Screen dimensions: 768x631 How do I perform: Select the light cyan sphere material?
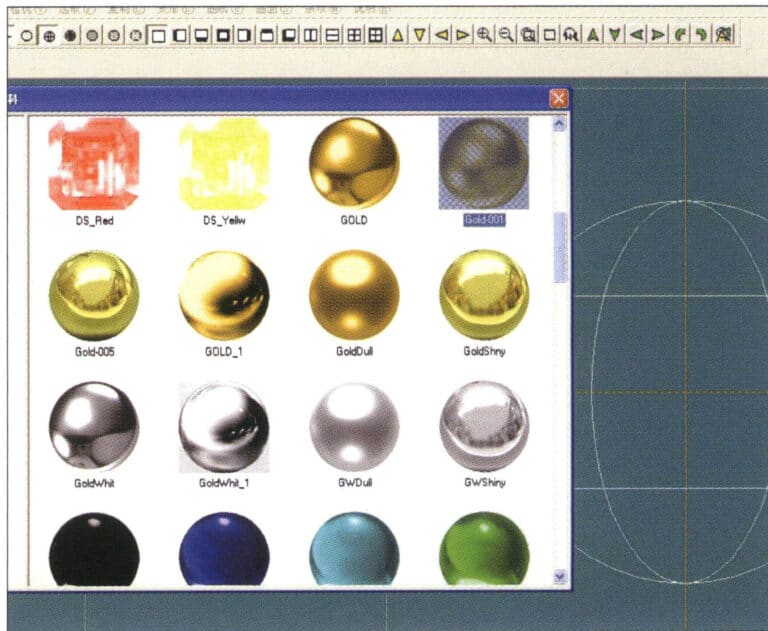(x=354, y=549)
